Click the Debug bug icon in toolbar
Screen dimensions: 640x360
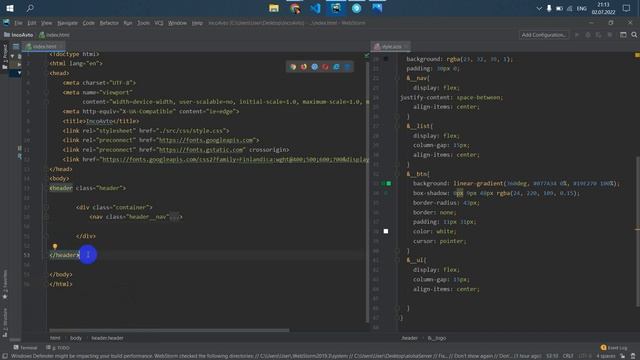click(588, 35)
